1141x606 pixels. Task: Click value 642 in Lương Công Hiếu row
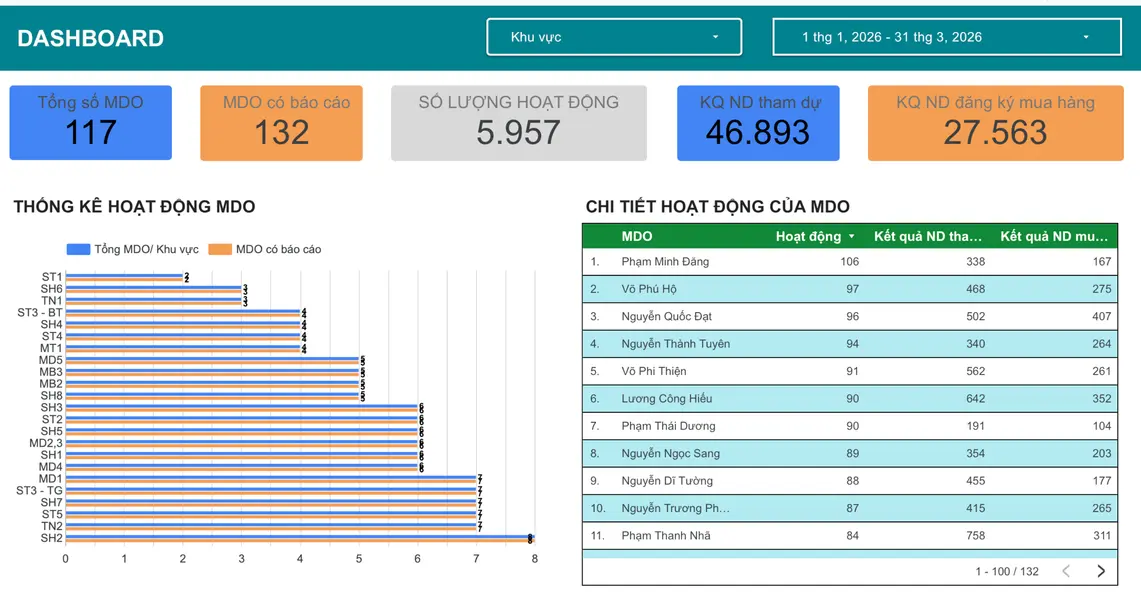tap(975, 399)
